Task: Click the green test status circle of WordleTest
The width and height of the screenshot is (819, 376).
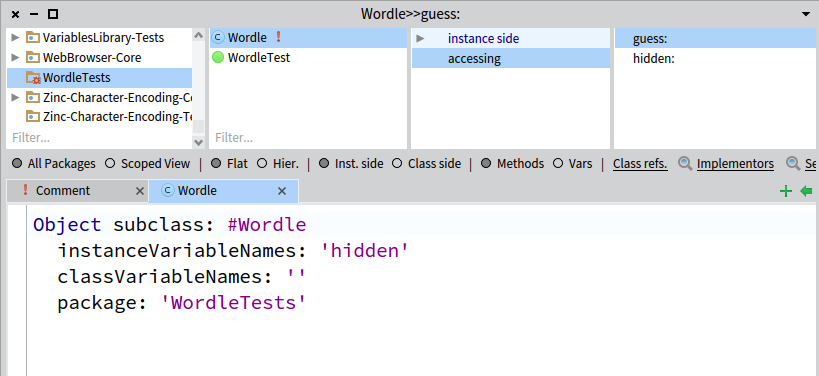Action: pos(218,57)
